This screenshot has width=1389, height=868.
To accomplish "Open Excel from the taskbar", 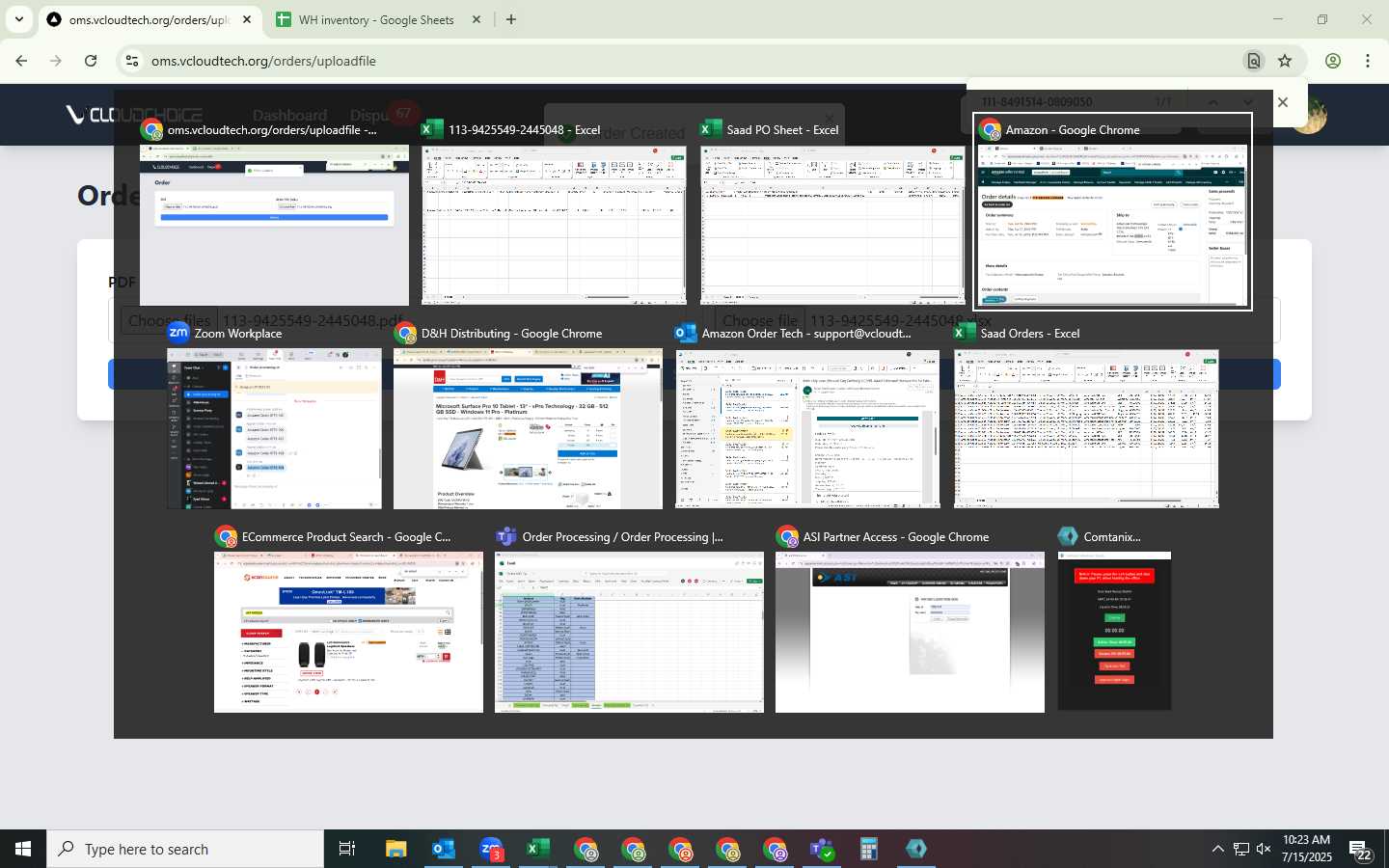I will pos(538,849).
